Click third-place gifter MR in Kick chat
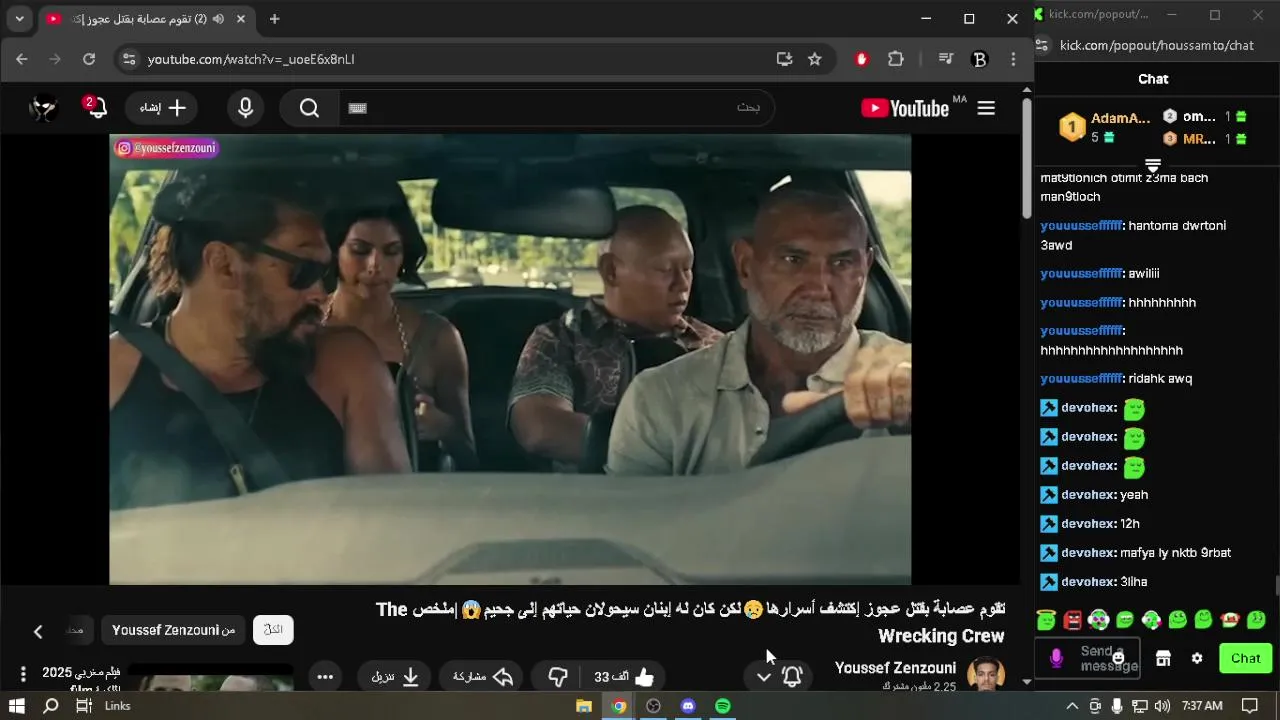 [x=1205, y=139]
